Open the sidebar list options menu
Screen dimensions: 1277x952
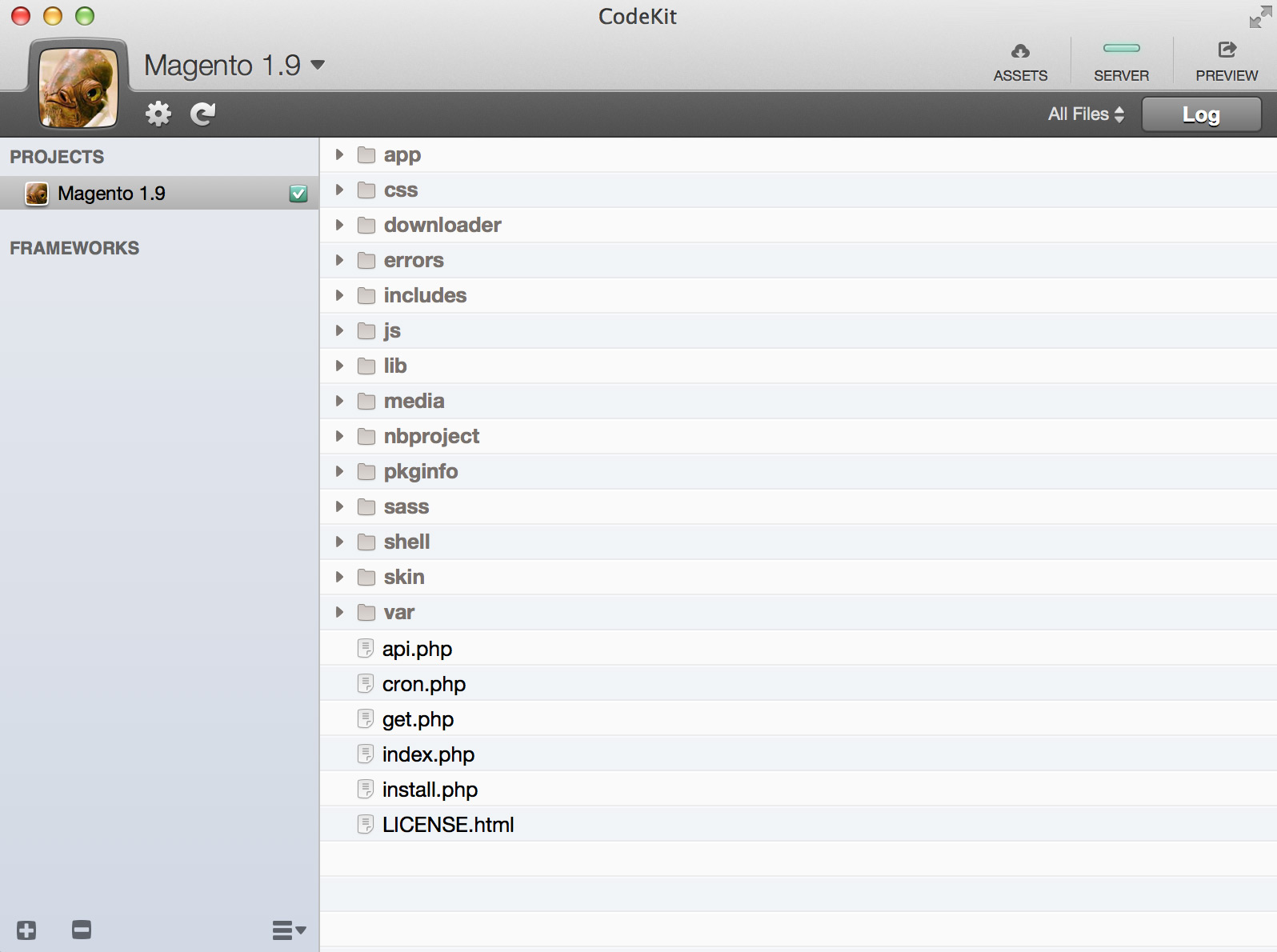[289, 930]
